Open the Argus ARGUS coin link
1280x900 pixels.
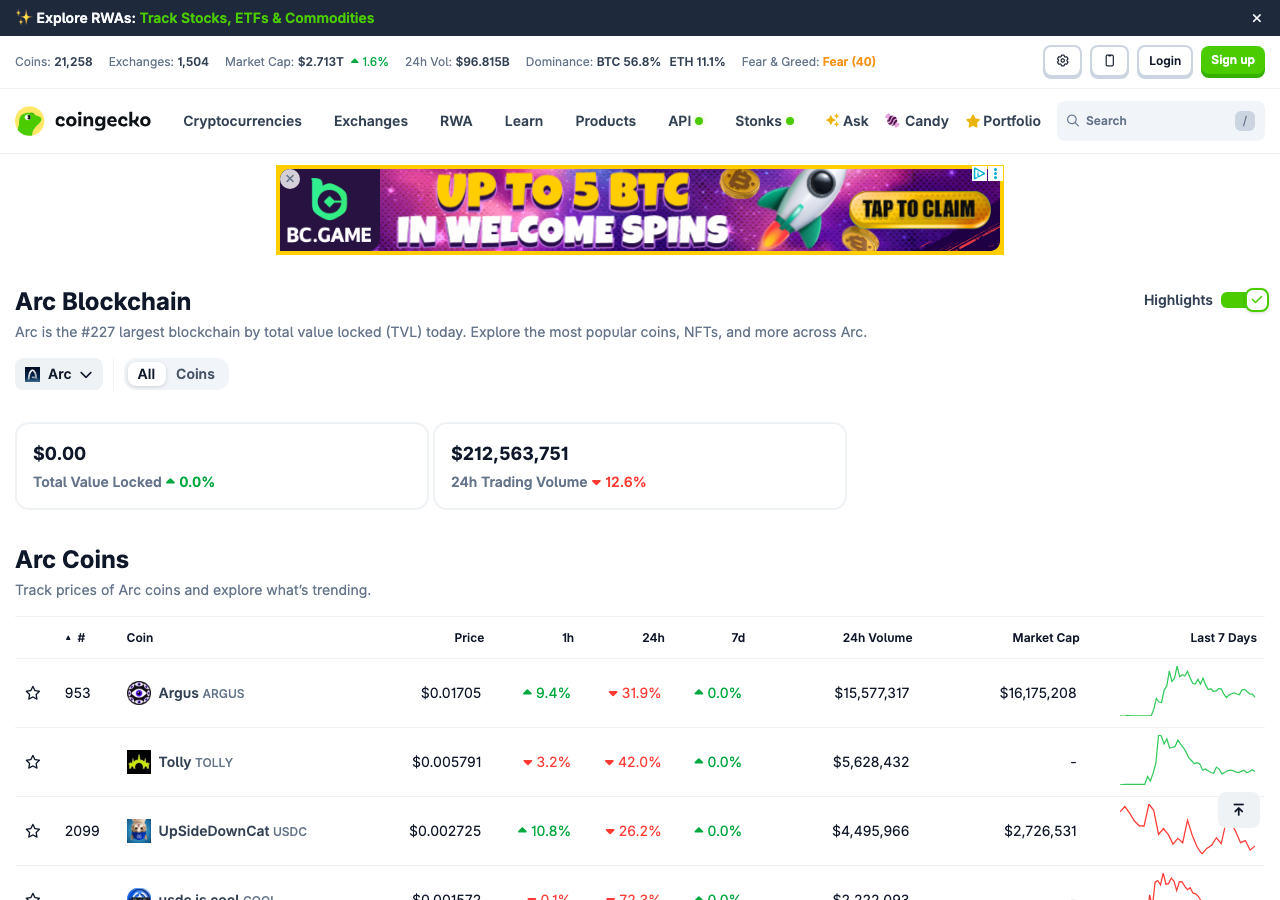point(201,693)
